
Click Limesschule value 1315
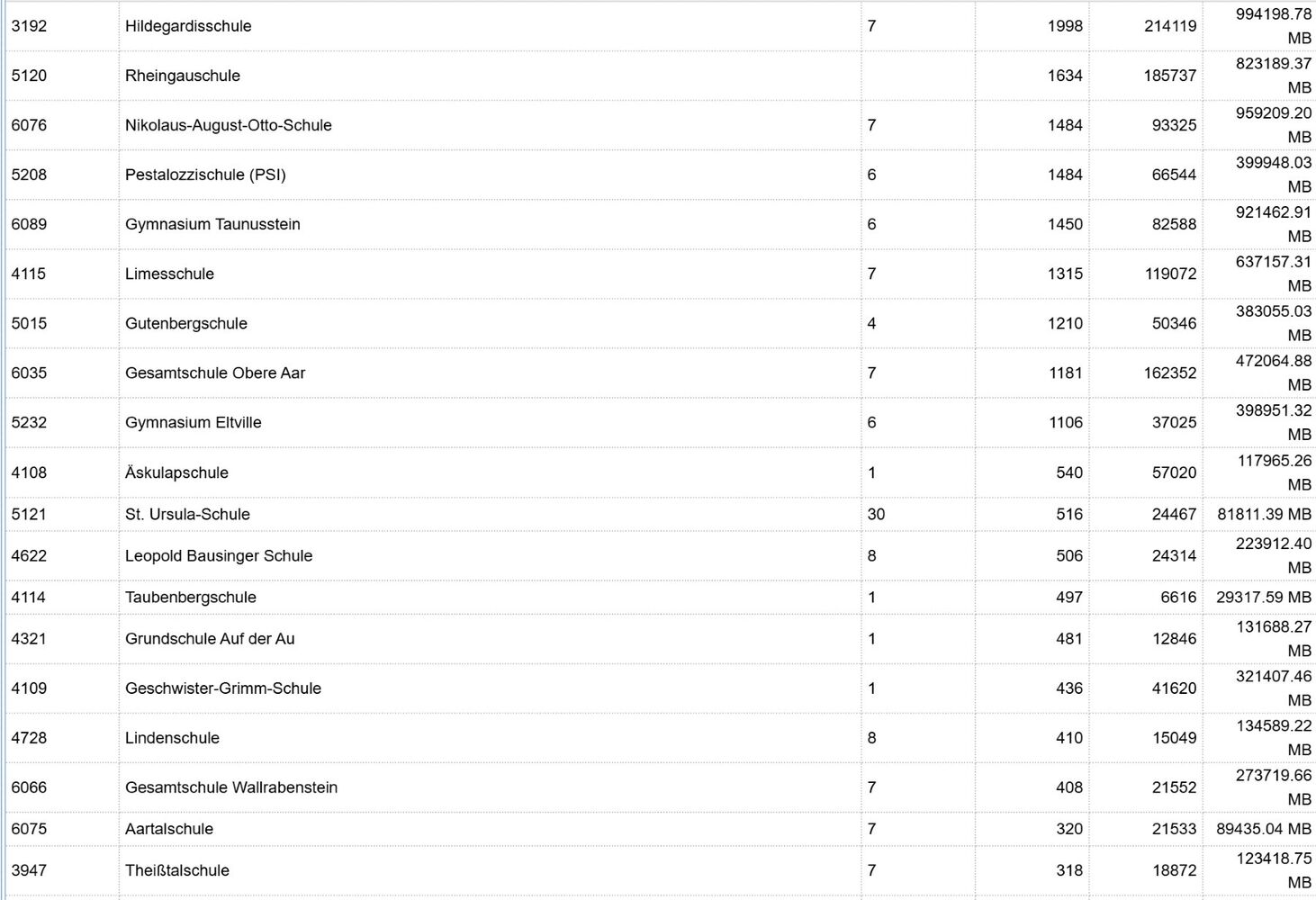pyautogui.click(x=1065, y=274)
